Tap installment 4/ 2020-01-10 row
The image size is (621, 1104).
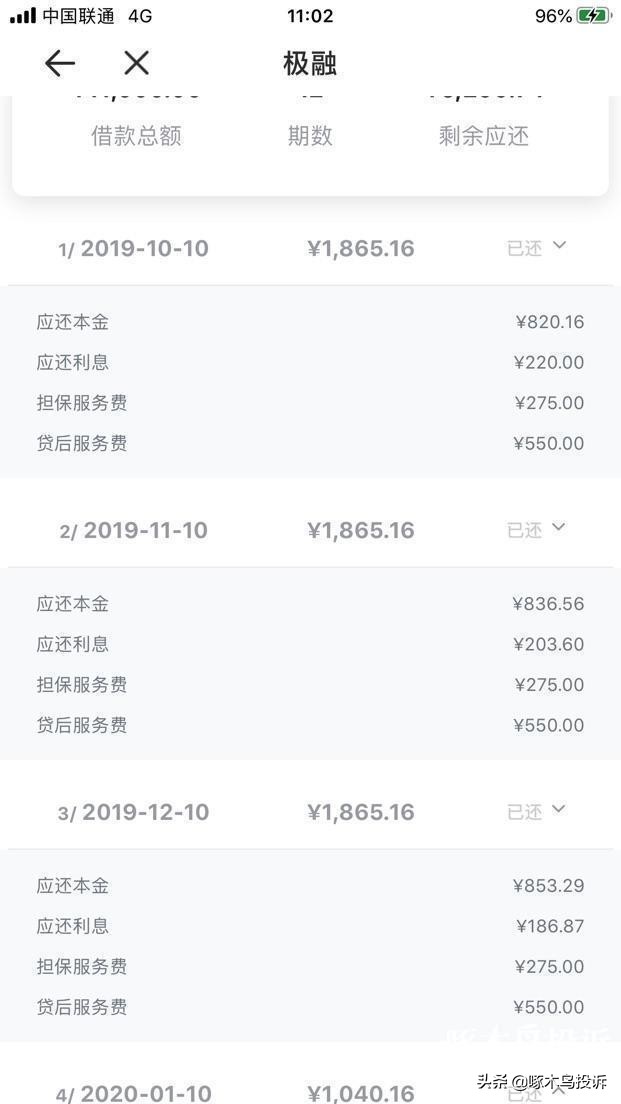[x=134, y=1093]
